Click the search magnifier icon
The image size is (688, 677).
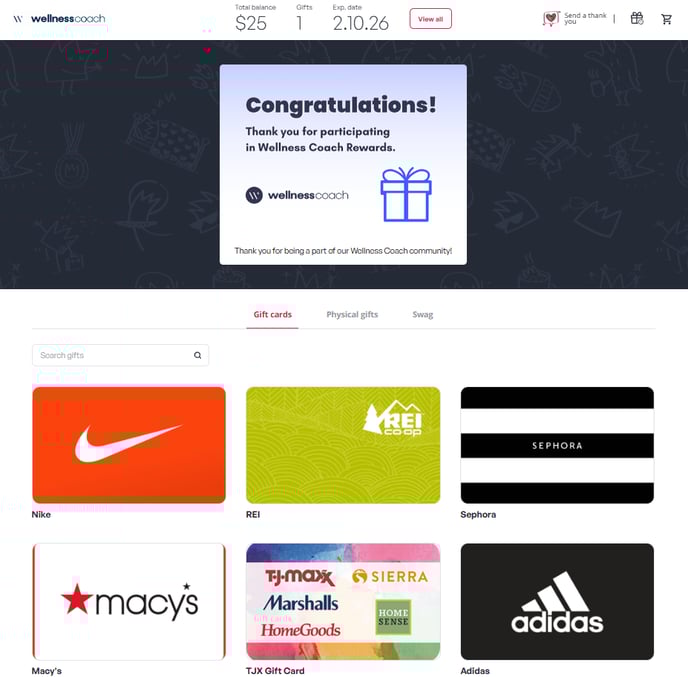pyautogui.click(x=197, y=355)
